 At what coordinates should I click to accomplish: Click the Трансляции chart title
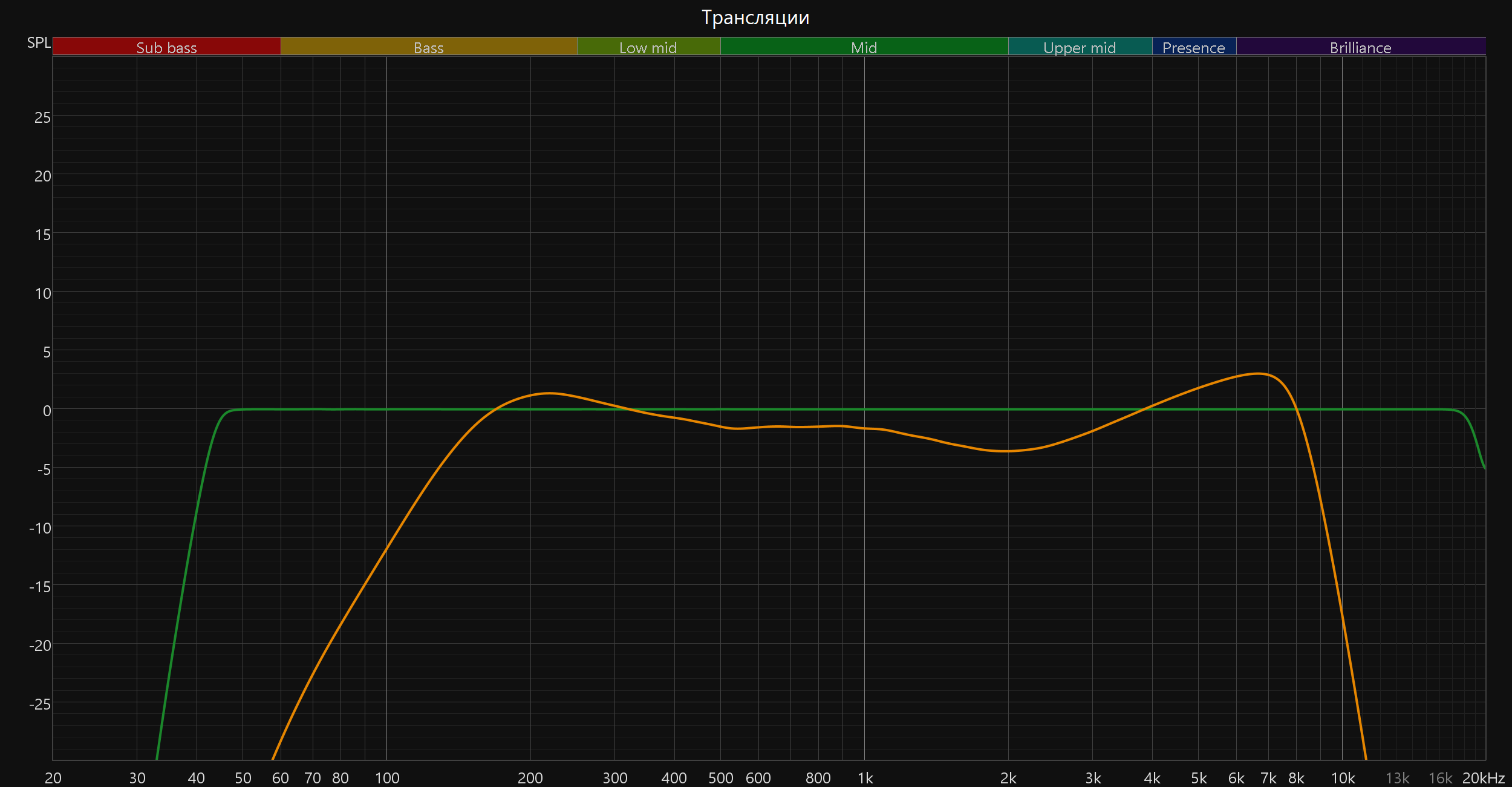(x=755, y=18)
